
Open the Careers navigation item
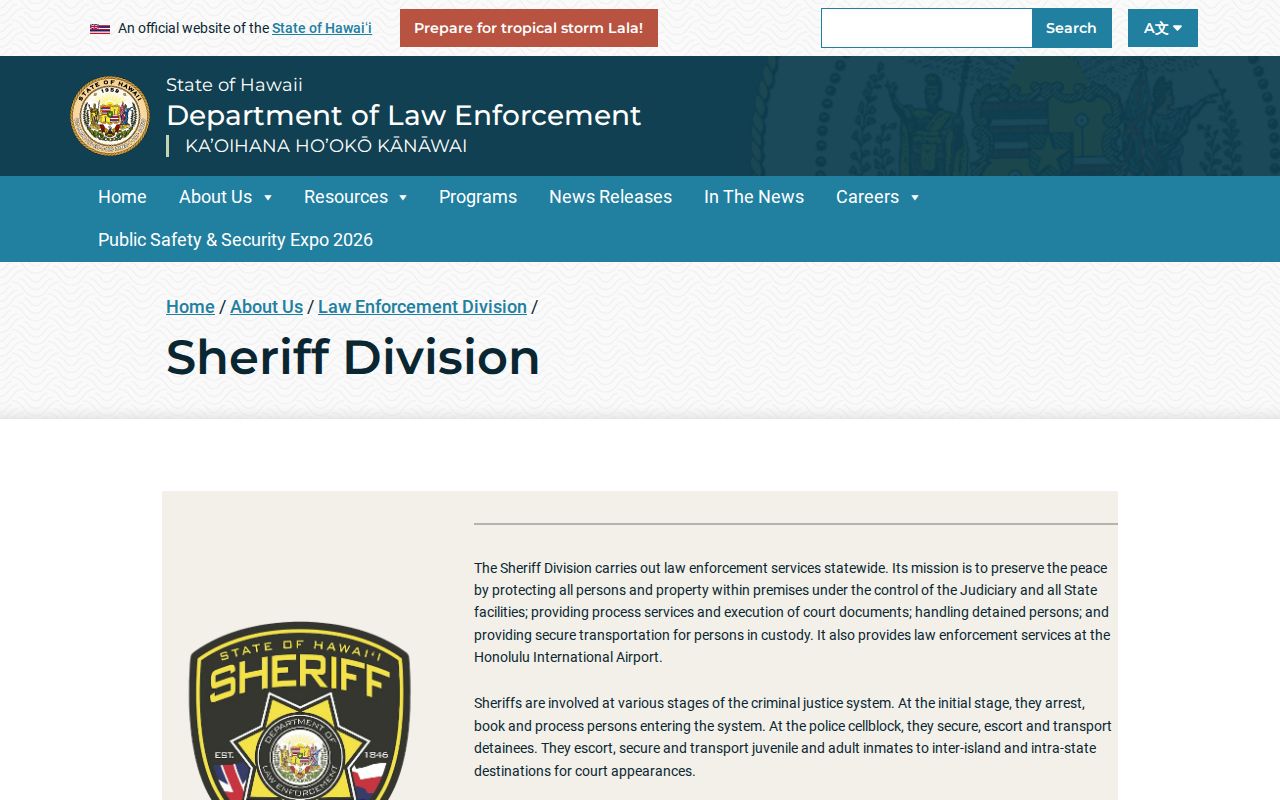click(x=867, y=197)
